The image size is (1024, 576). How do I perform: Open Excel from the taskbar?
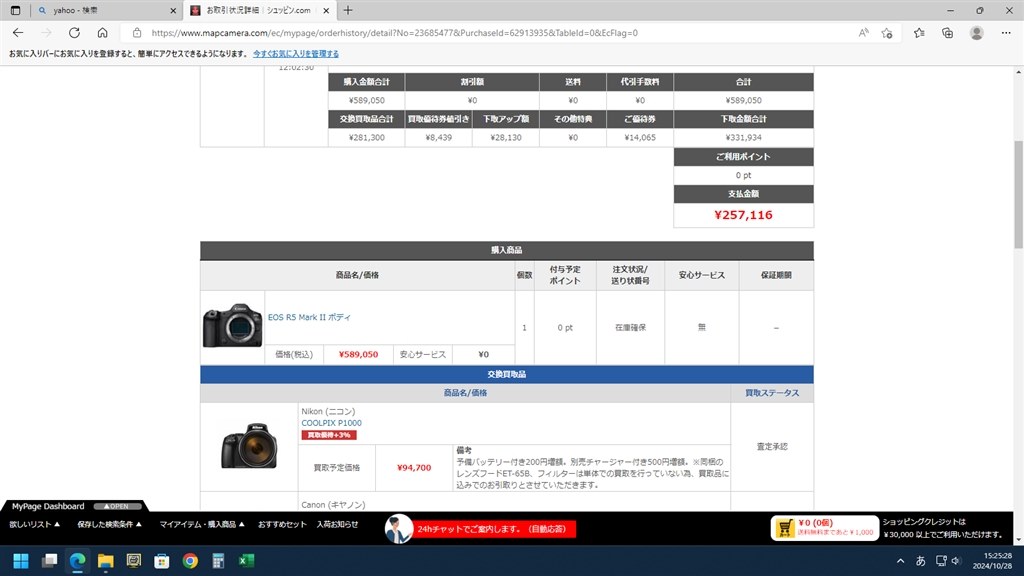pyautogui.click(x=246, y=560)
